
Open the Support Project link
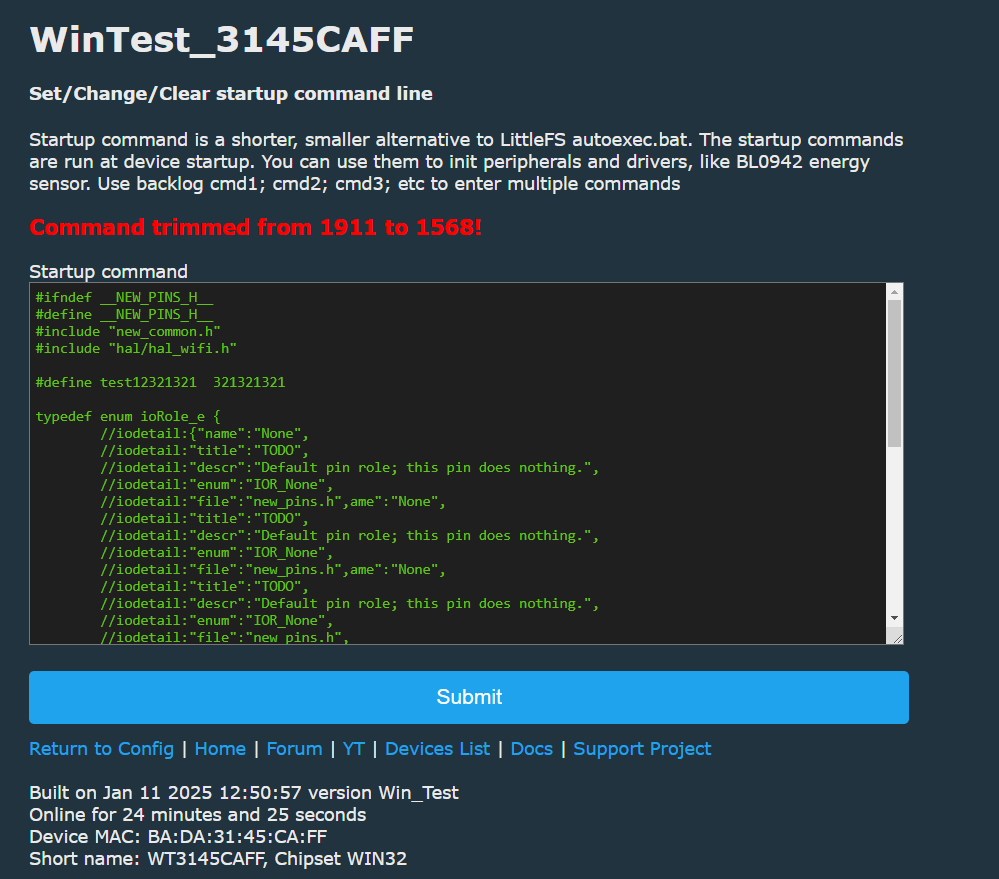(x=642, y=748)
